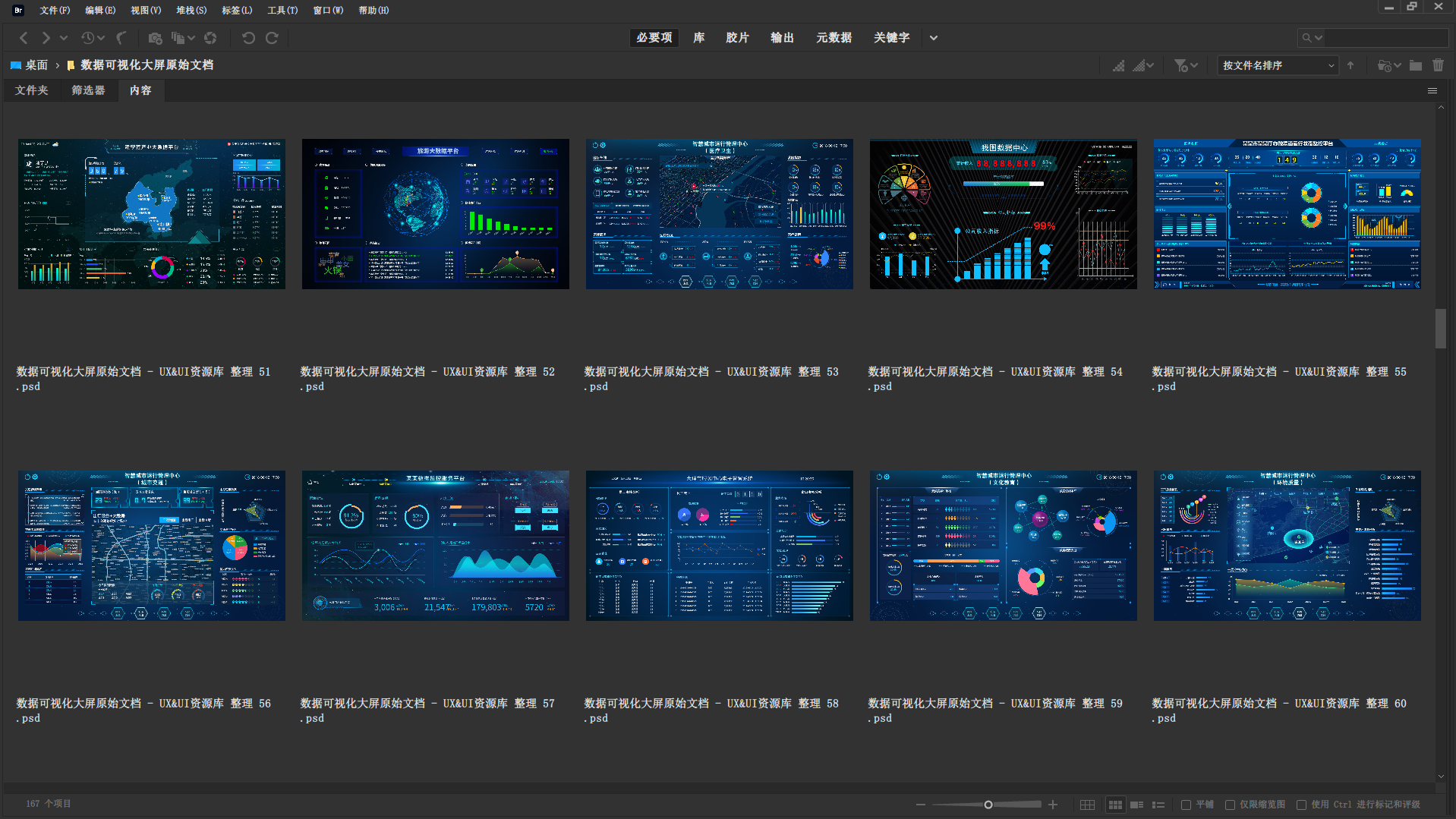Click the thumbnail quality icon
The image size is (1456, 819).
pos(1118,66)
